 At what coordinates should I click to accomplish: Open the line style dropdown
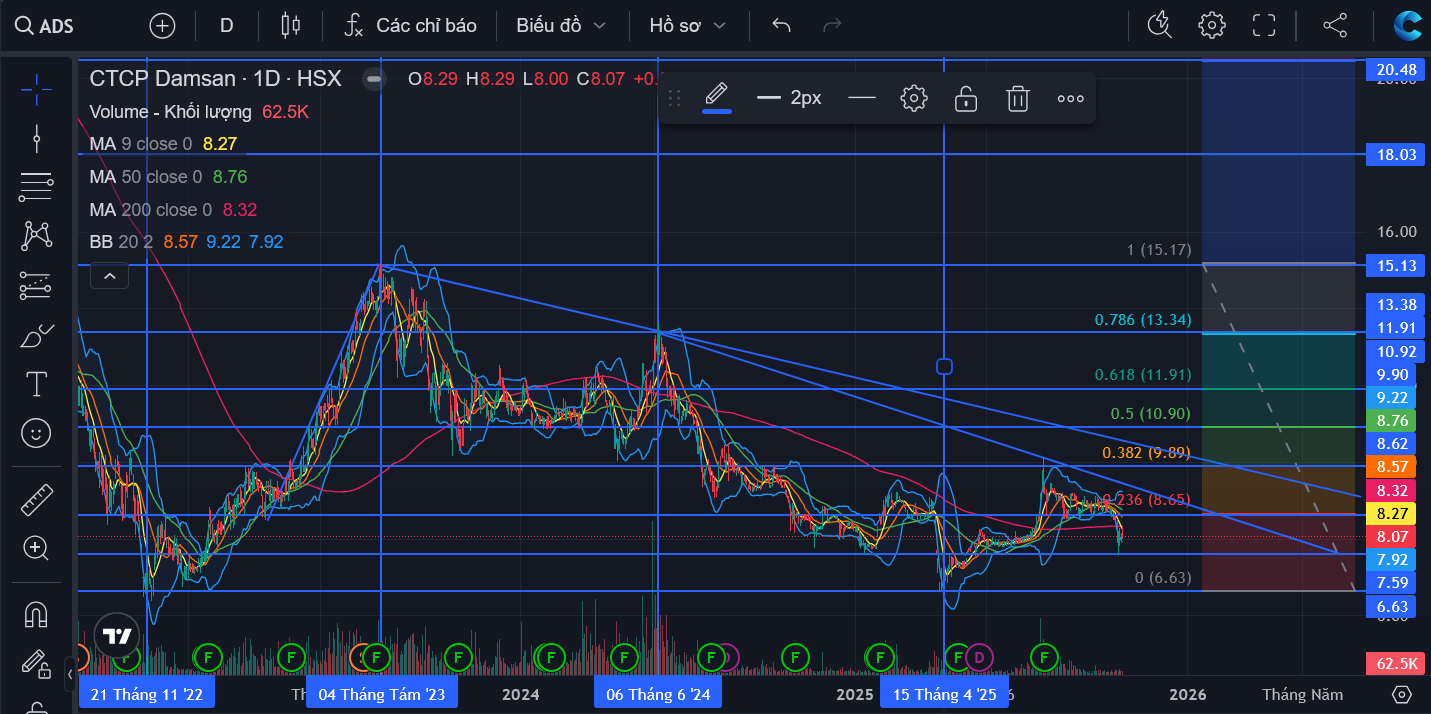coord(862,98)
